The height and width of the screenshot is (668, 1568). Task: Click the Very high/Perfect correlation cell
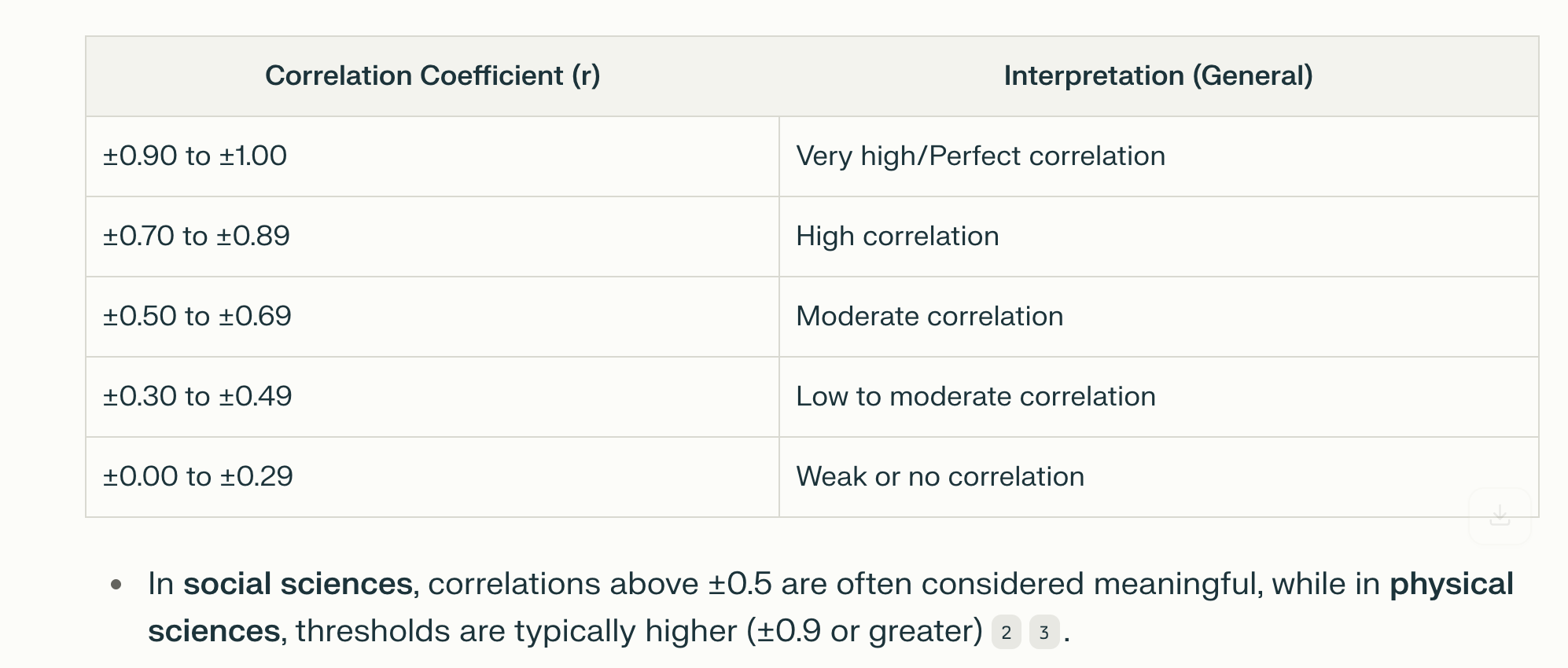click(1158, 156)
